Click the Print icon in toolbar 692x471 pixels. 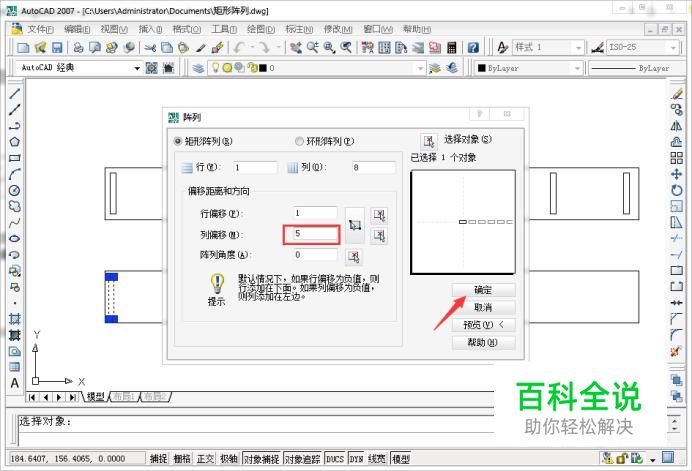(78, 47)
